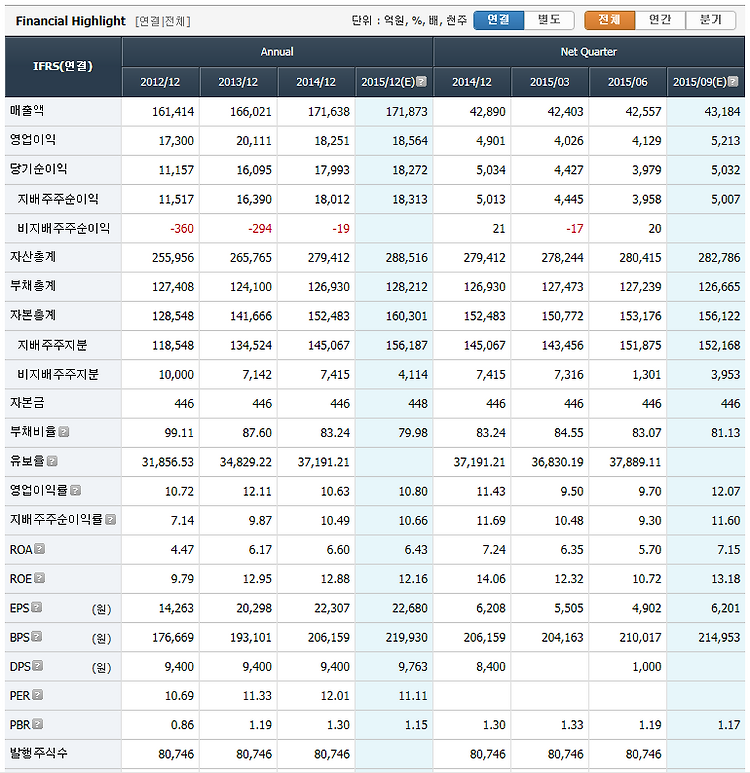Viewport: 750px width, 773px height.
Task: Open help icon next to ROA
Action: tap(39, 548)
